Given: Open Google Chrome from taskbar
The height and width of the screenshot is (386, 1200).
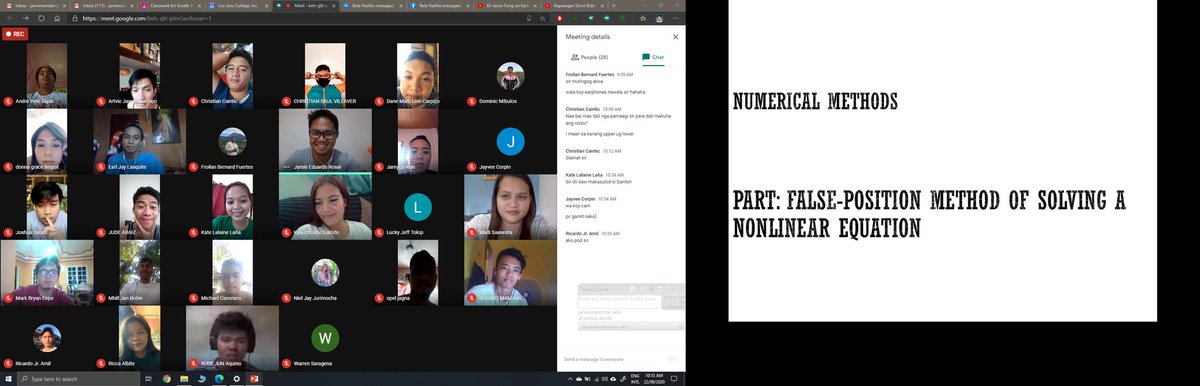Looking at the screenshot, I should [167, 379].
